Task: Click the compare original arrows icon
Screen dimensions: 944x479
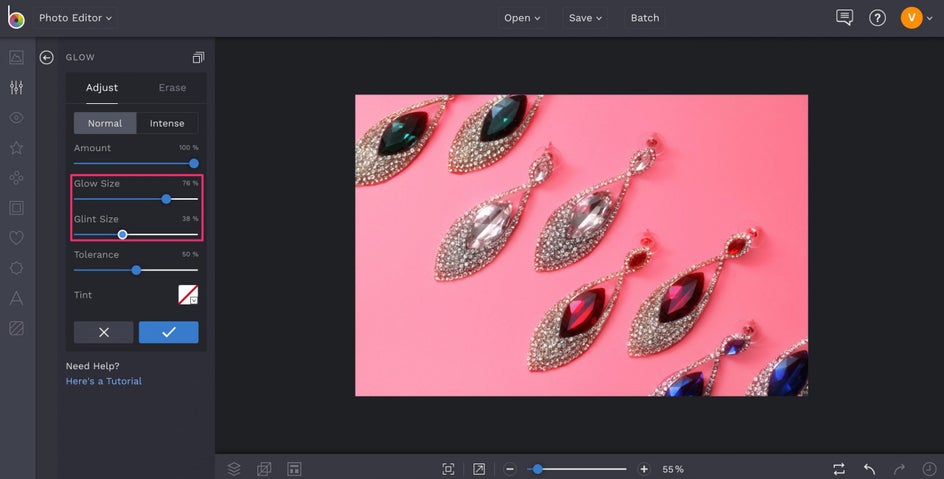Action: tap(839, 469)
